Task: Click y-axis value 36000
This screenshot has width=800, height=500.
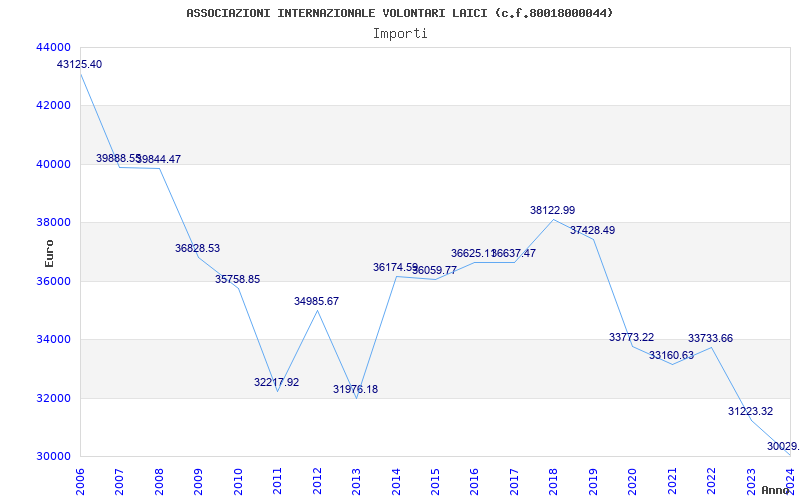Action: [x=53, y=282]
